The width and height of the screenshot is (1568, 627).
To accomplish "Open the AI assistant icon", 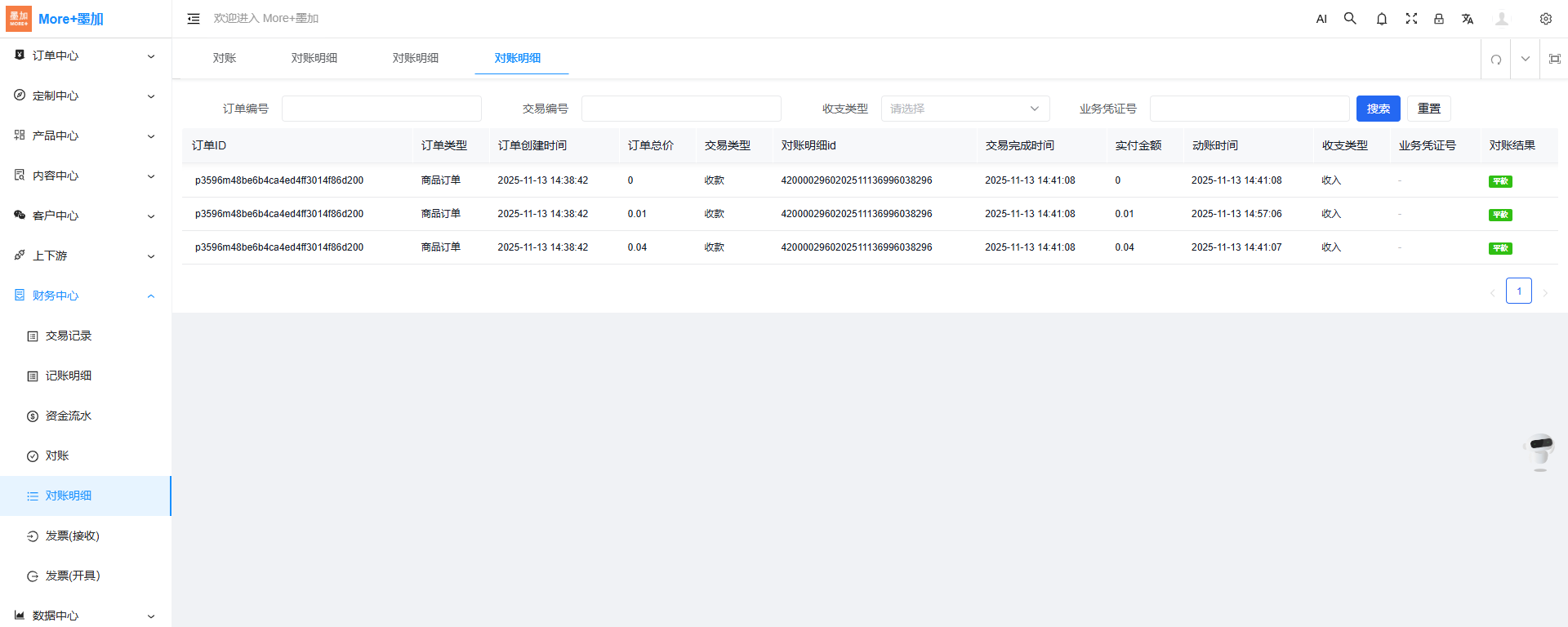I will 1321,19.
